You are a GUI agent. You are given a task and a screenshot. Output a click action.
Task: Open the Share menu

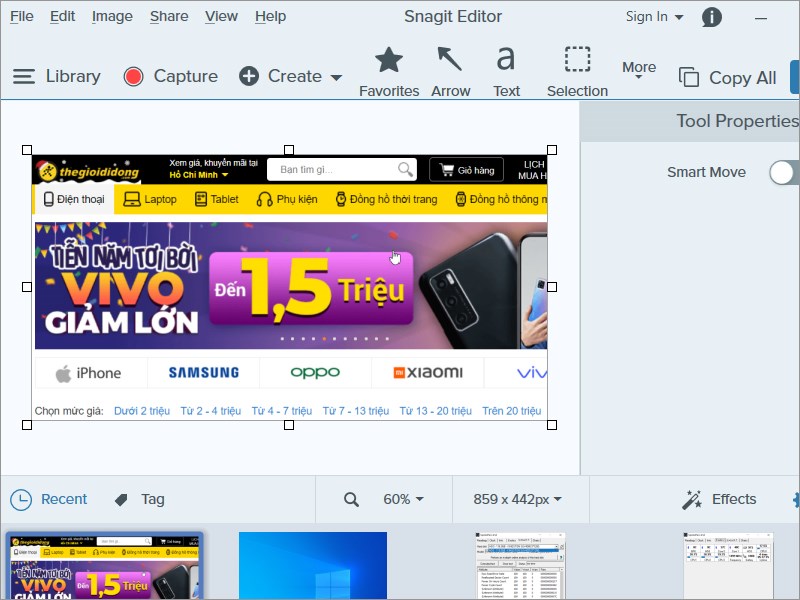pos(169,16)
